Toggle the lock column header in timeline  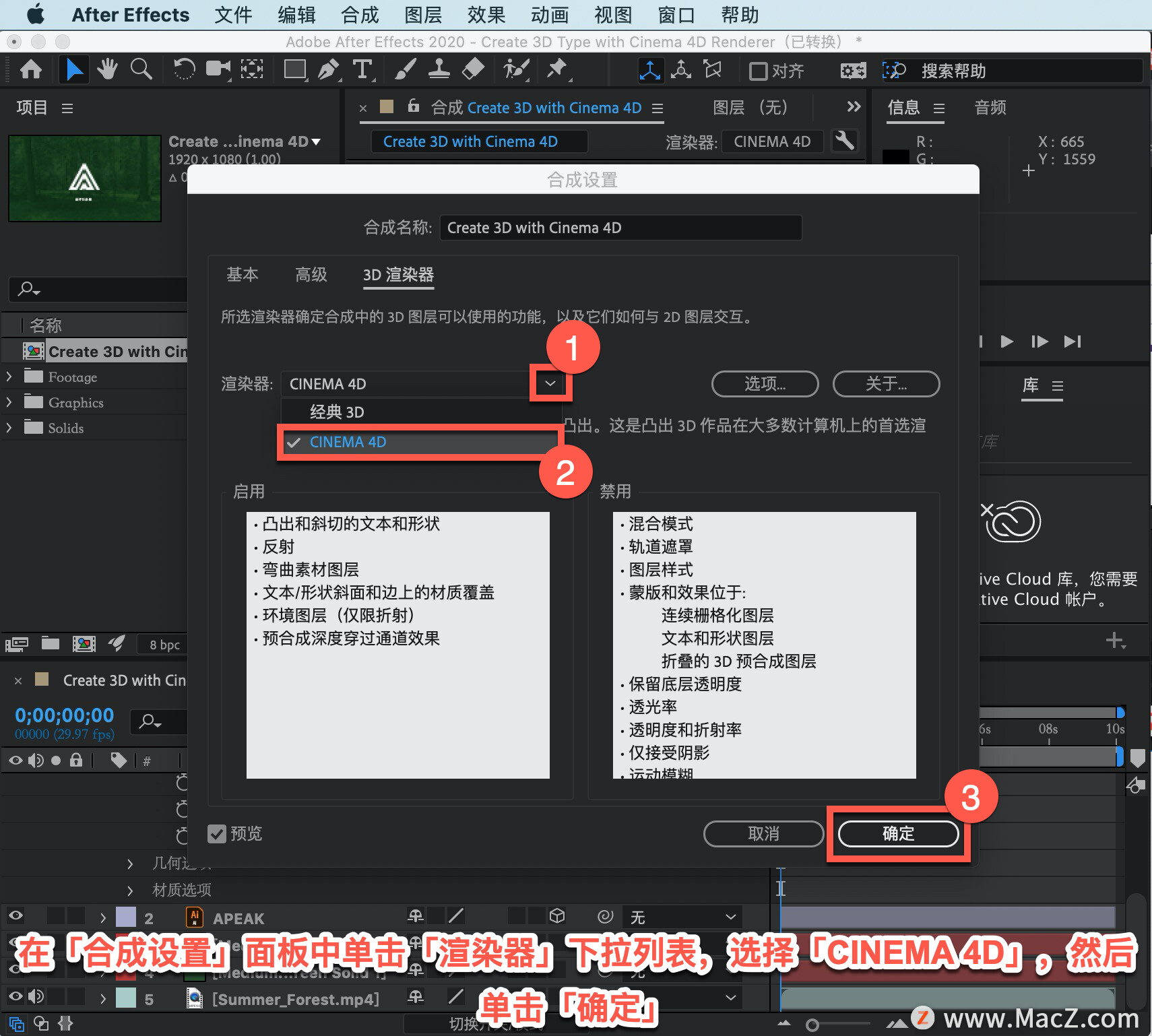76,760
